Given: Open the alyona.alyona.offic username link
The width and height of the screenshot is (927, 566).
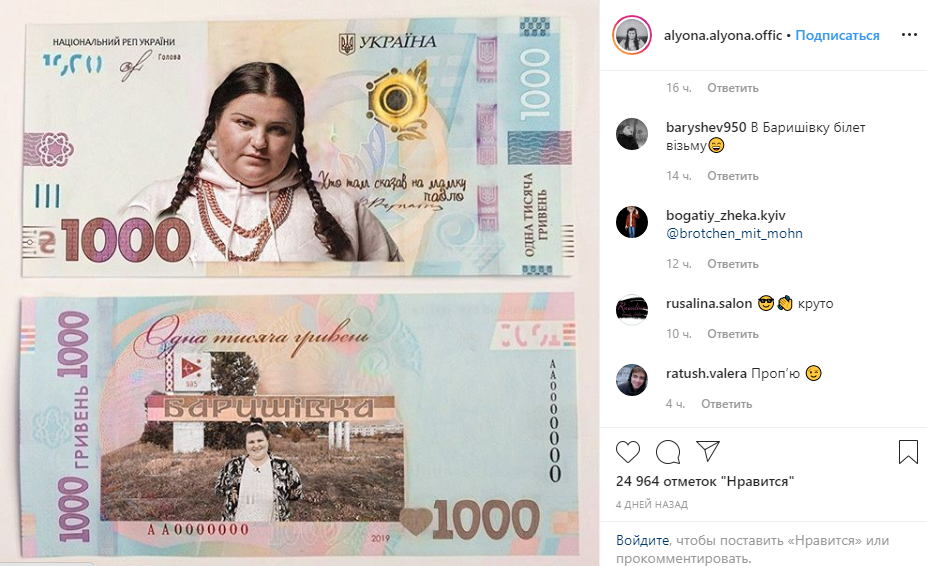Looking at the screenshot, I should coord(723,35).
